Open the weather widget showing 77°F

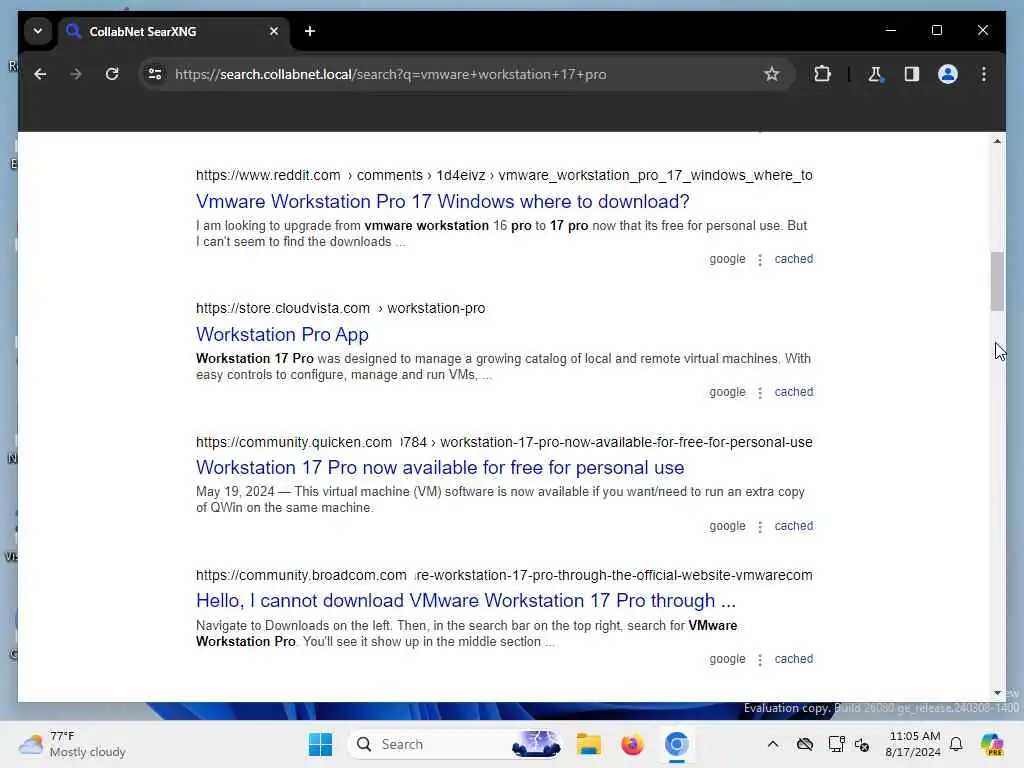72,744
